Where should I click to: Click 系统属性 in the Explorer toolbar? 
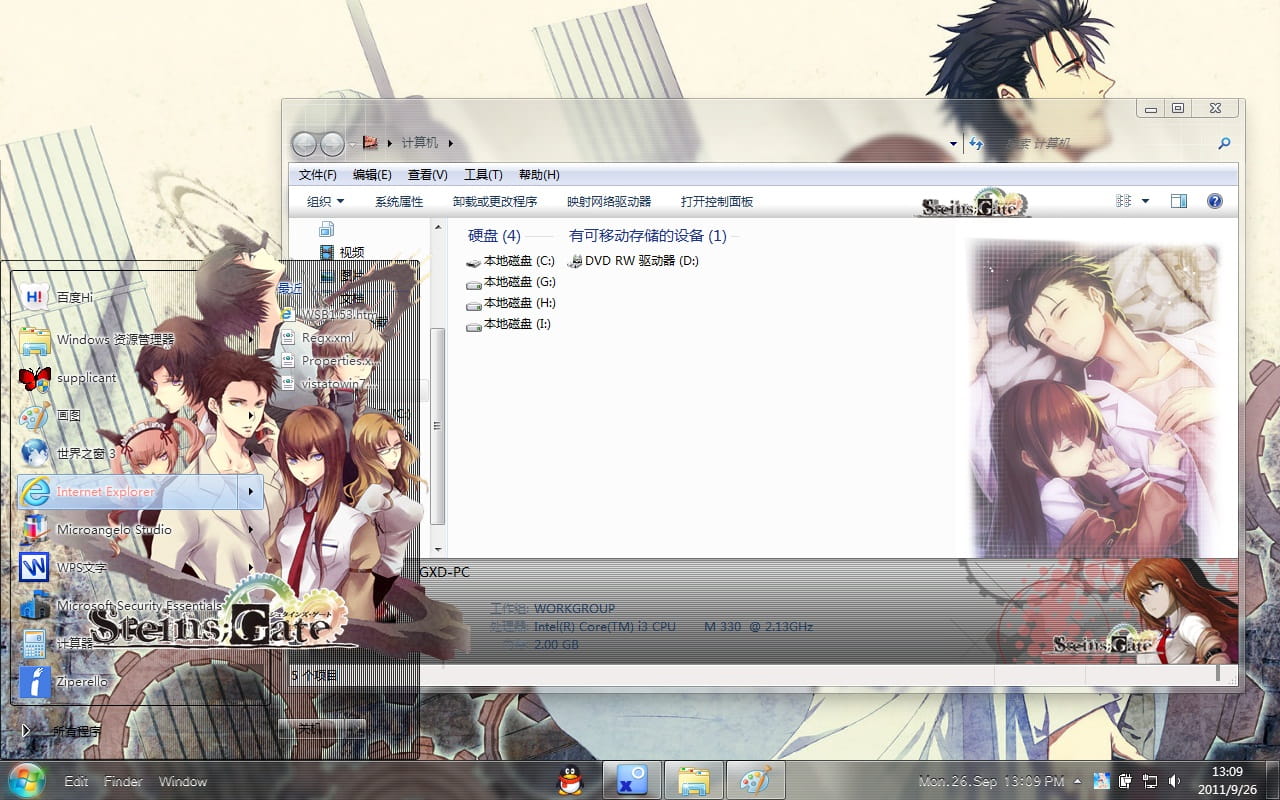tap(399, 201)
